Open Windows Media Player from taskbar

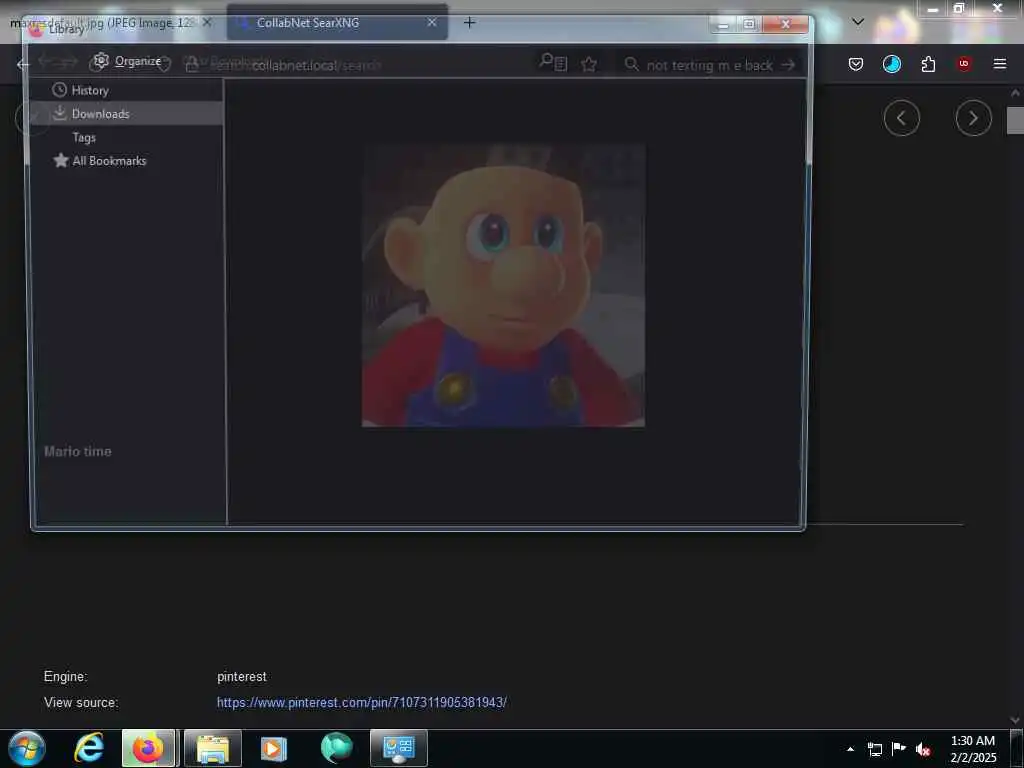tap(274, 748)
